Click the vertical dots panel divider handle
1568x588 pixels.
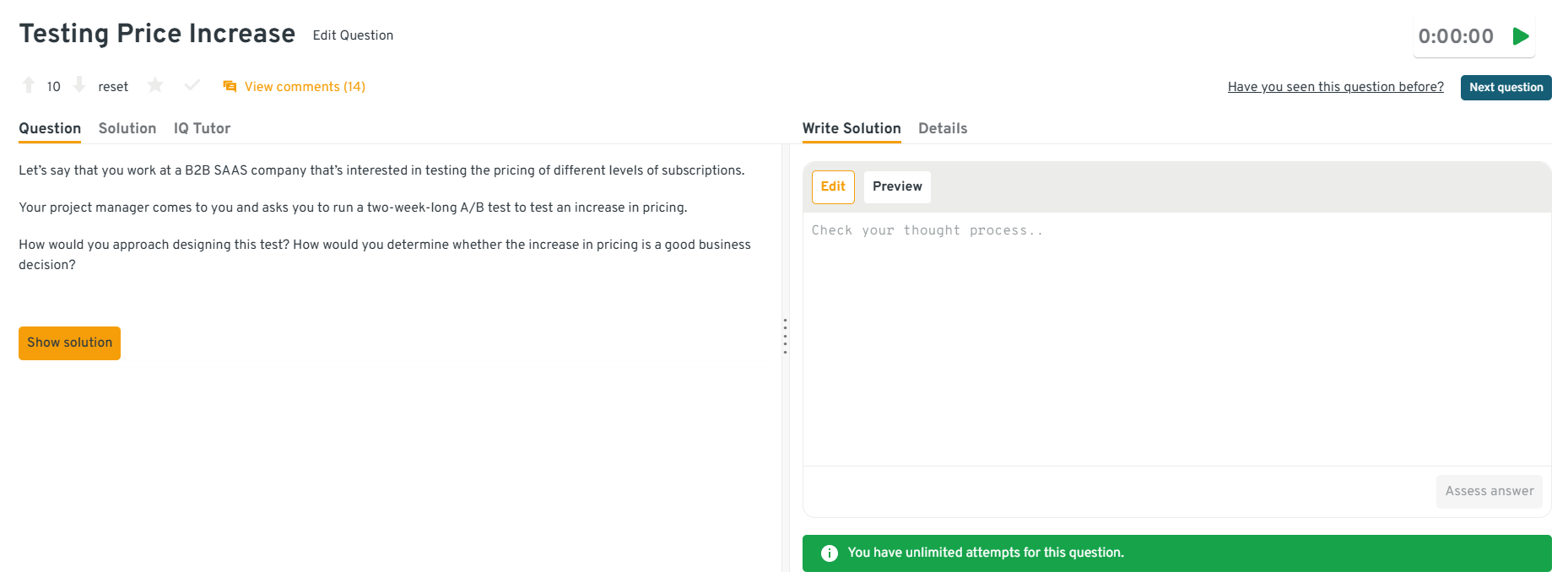pyautogui.click(x=785, y=337)
